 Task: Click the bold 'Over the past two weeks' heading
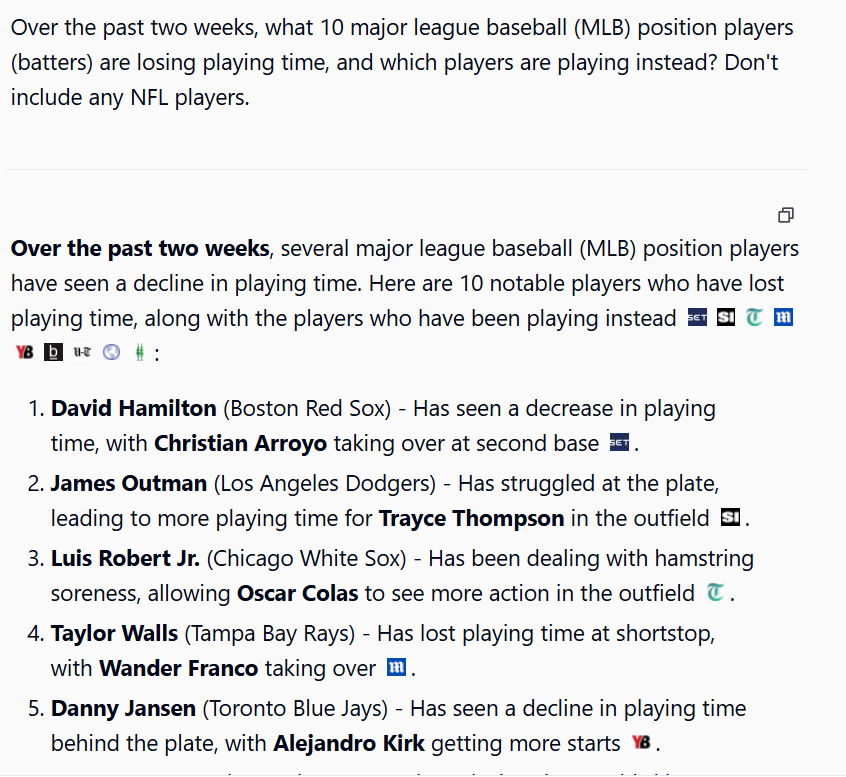pyautogui.click(x=140, y=249)
